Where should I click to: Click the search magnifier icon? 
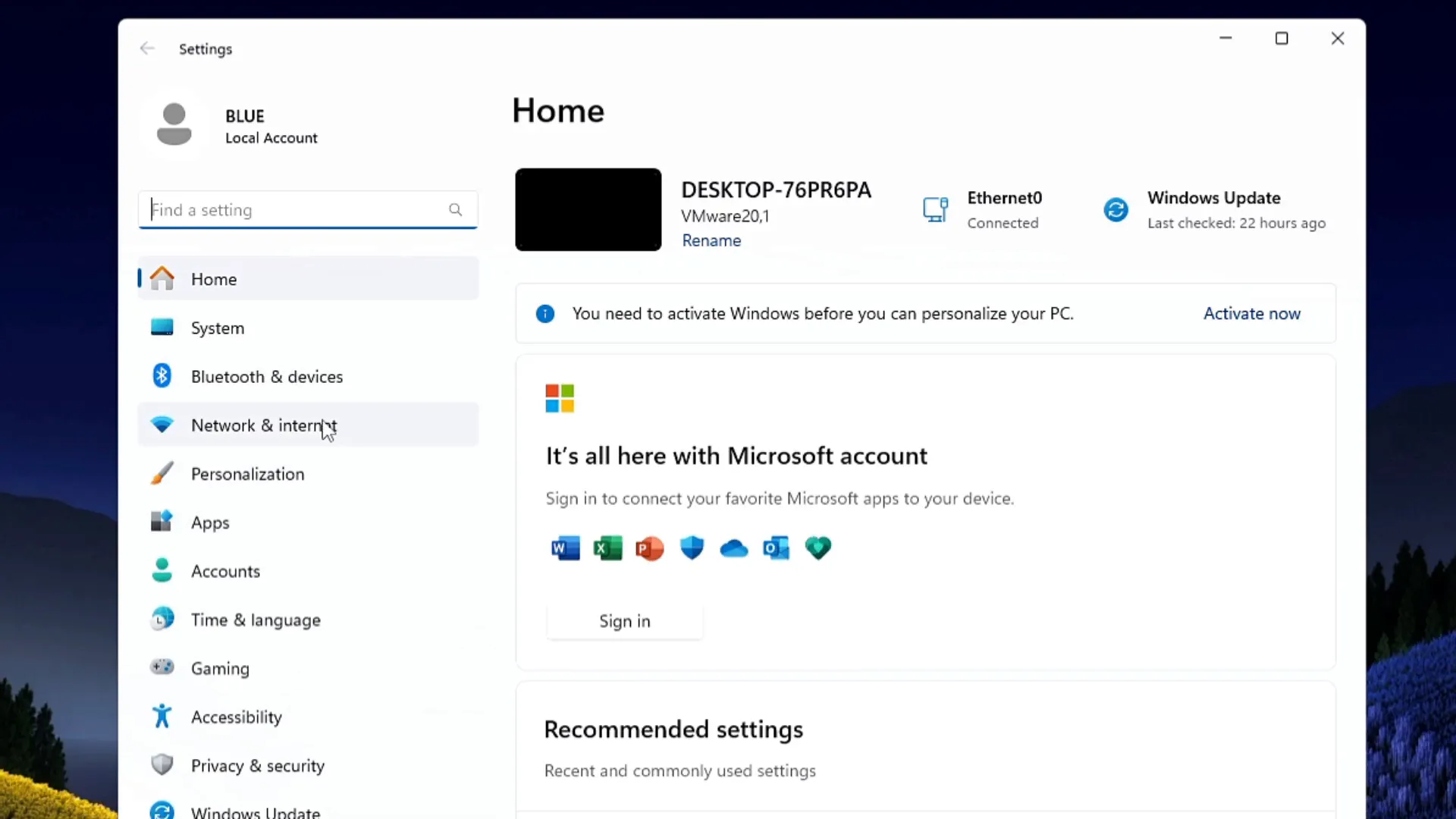point(455,209)
